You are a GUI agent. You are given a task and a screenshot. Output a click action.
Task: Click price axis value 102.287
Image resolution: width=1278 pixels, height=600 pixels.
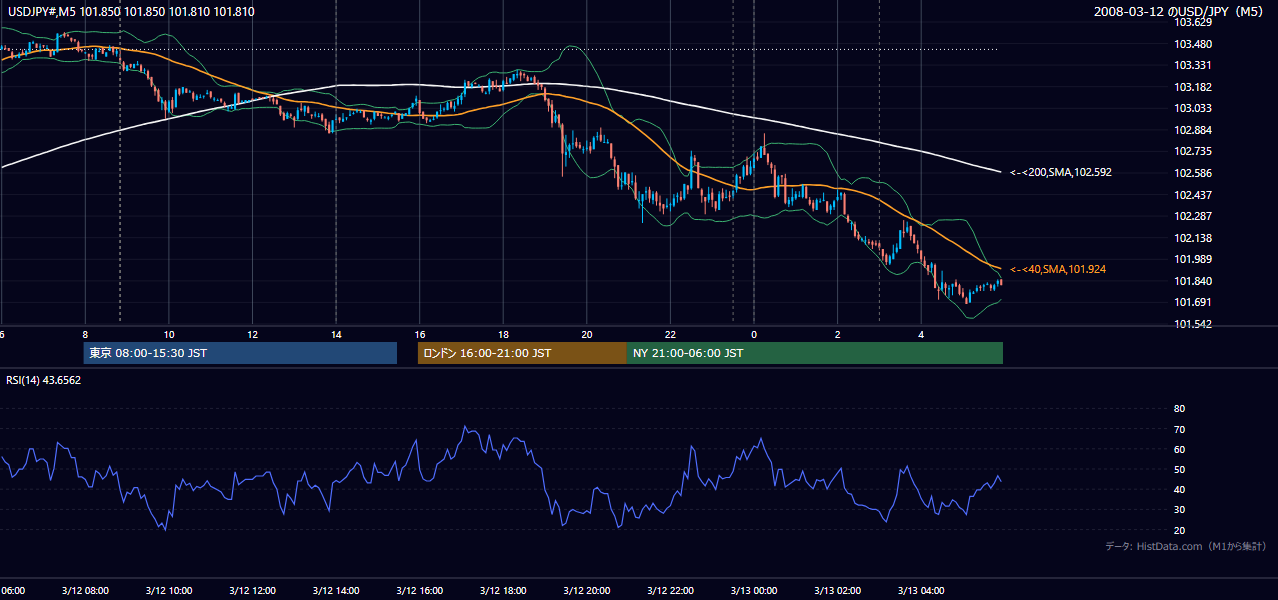coord(1192,216)
